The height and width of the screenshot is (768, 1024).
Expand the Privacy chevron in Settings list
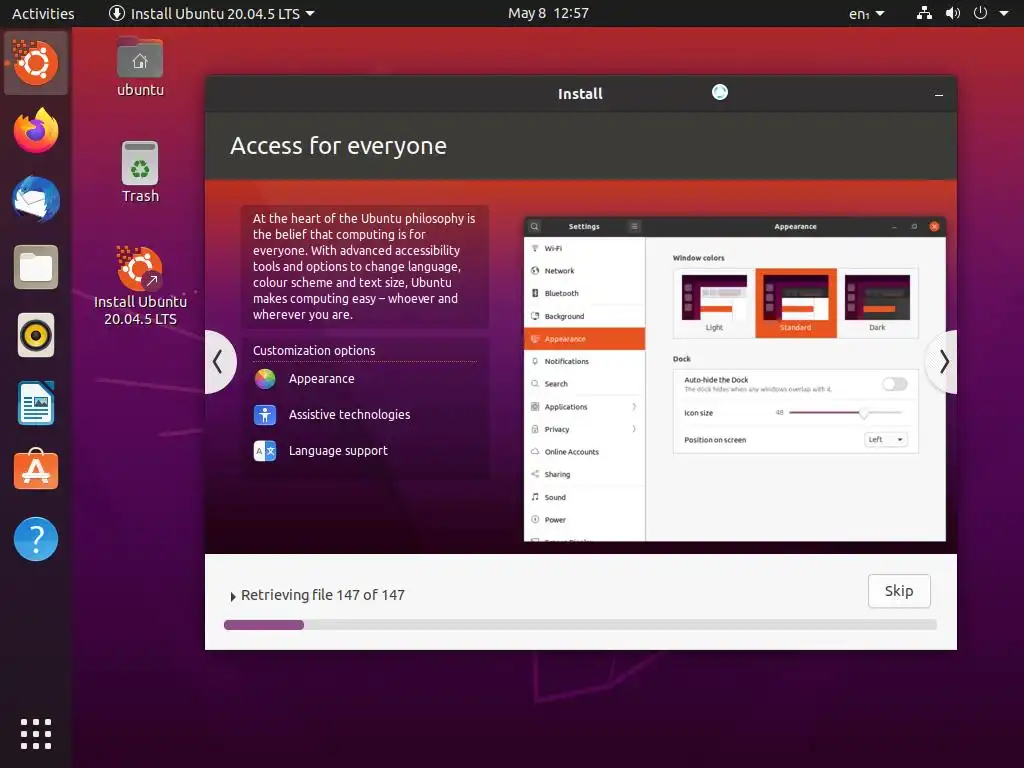coord(634,429)
